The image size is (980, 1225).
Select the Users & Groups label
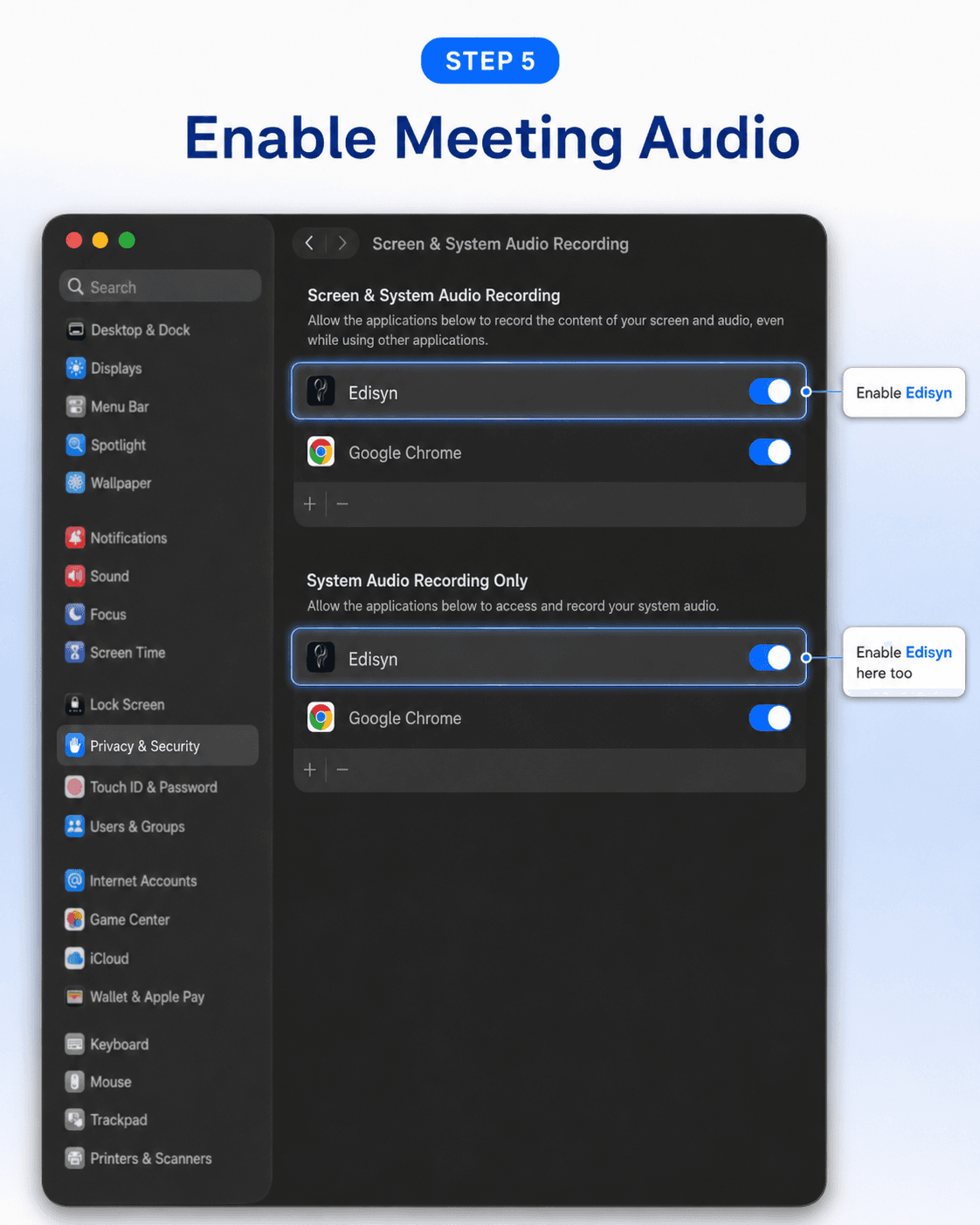137,827
